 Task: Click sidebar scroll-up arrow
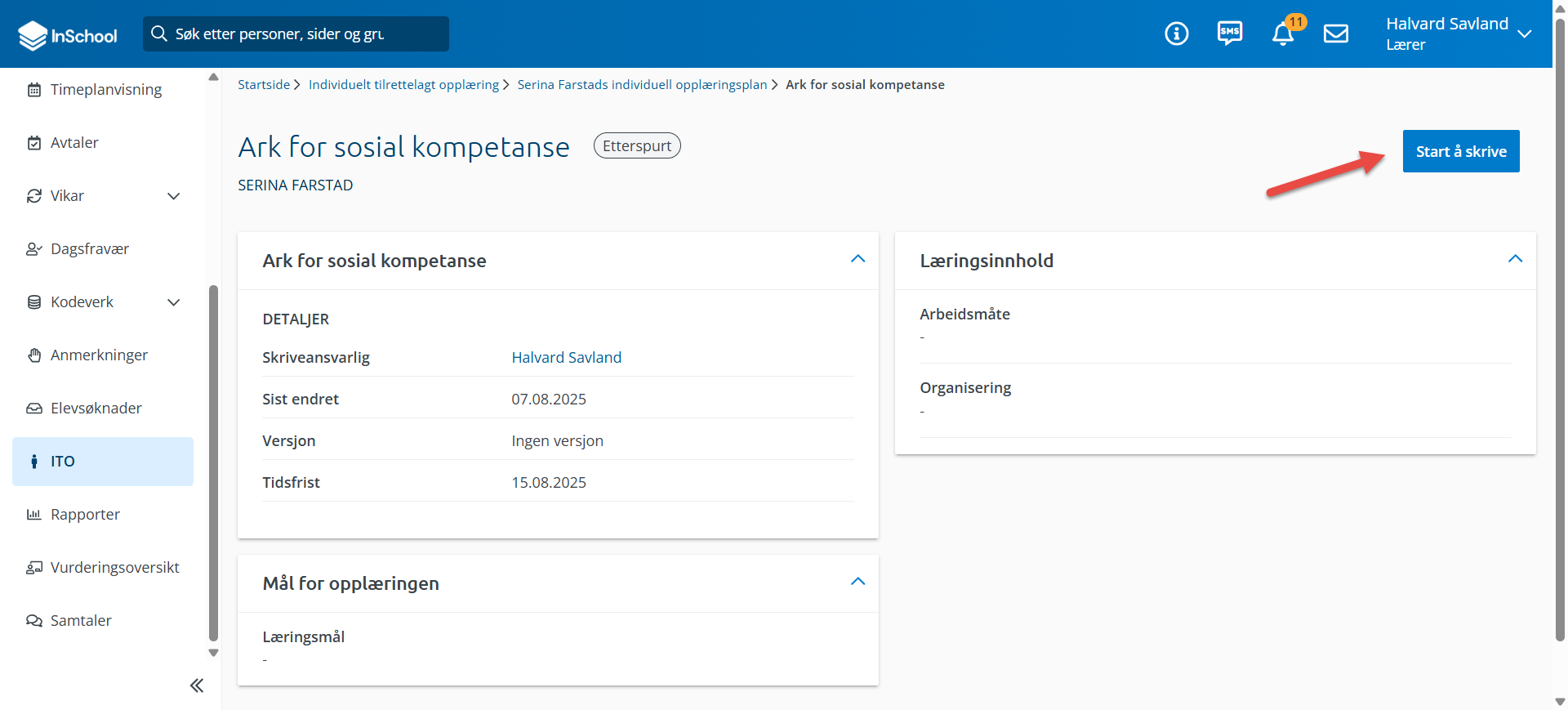point(214,77)
